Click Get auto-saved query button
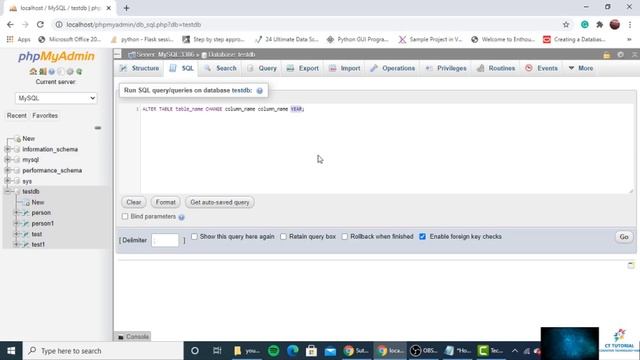 pos(220,202)
